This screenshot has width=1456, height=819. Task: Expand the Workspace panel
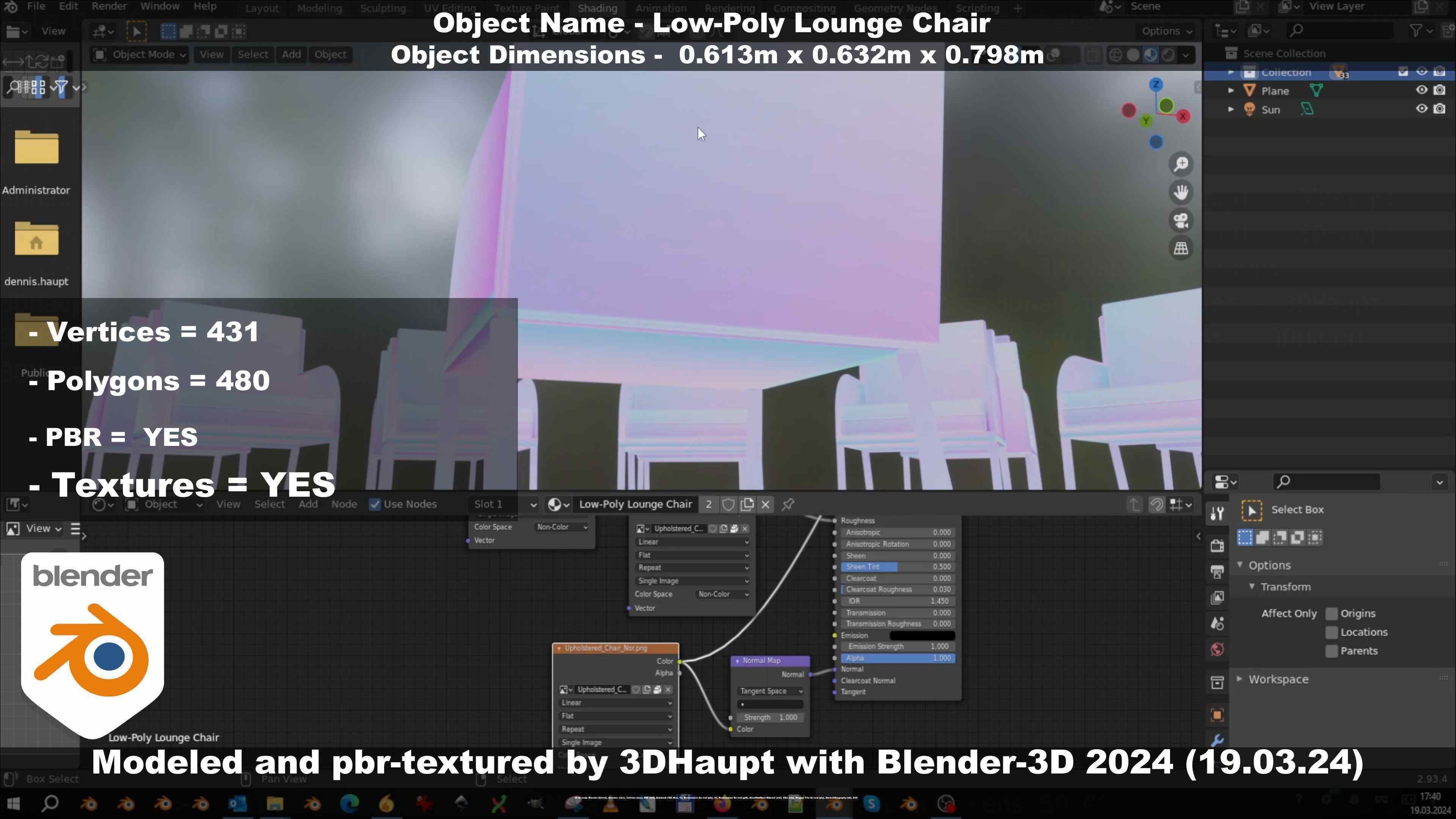click(1239, 679)
